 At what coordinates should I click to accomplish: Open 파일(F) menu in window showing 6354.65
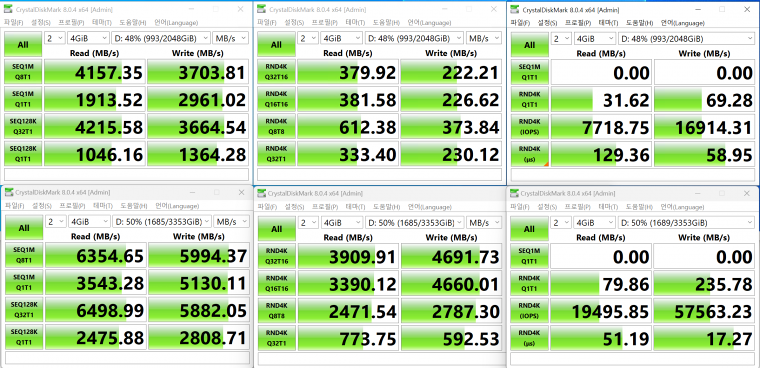tap(15, 206)
